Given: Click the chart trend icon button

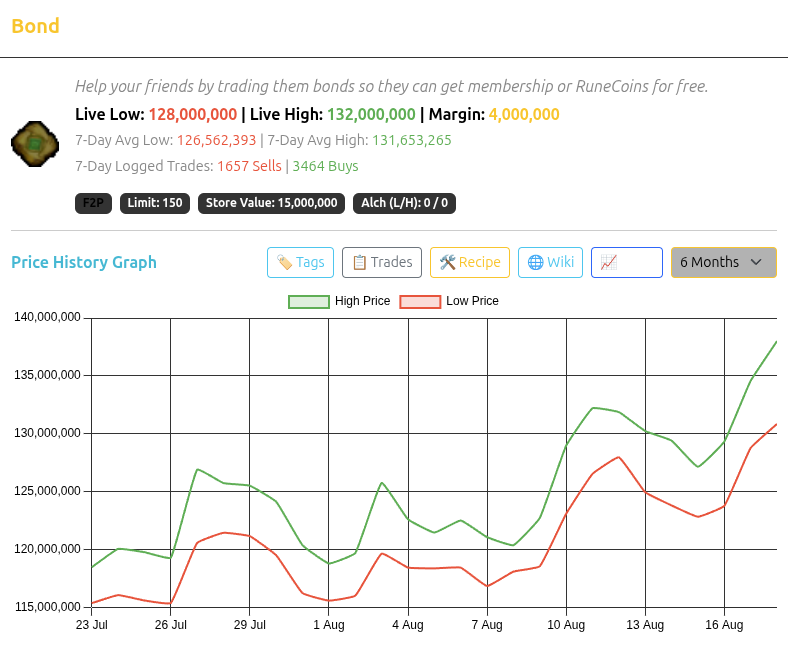Looking at the screenshot, I should [x=627, y=262].
